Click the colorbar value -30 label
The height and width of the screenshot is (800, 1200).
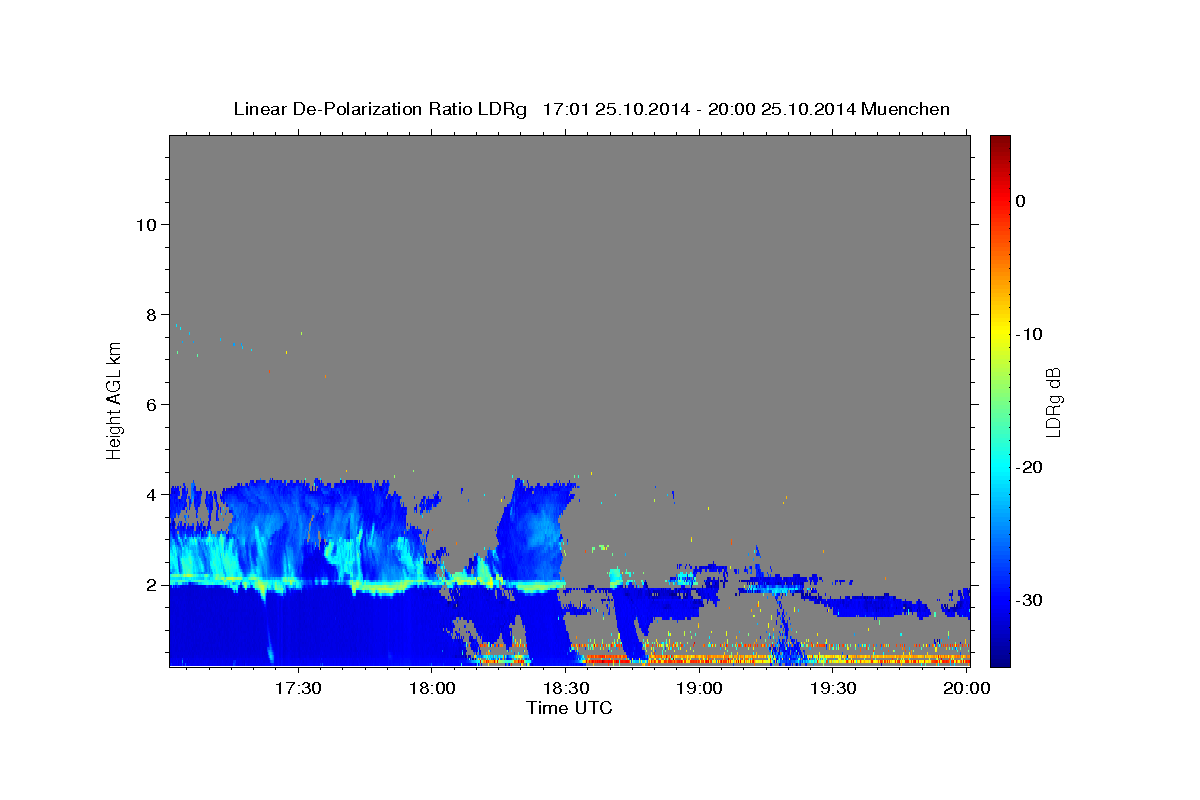point(1031,600)
